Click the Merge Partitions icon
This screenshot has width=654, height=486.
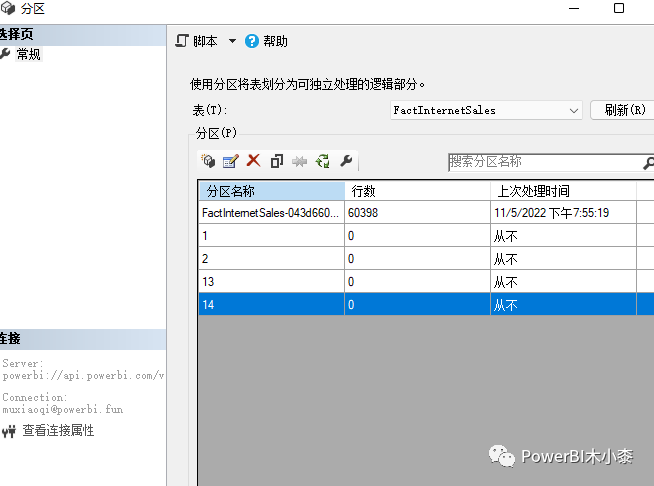[x=299, y=161]
